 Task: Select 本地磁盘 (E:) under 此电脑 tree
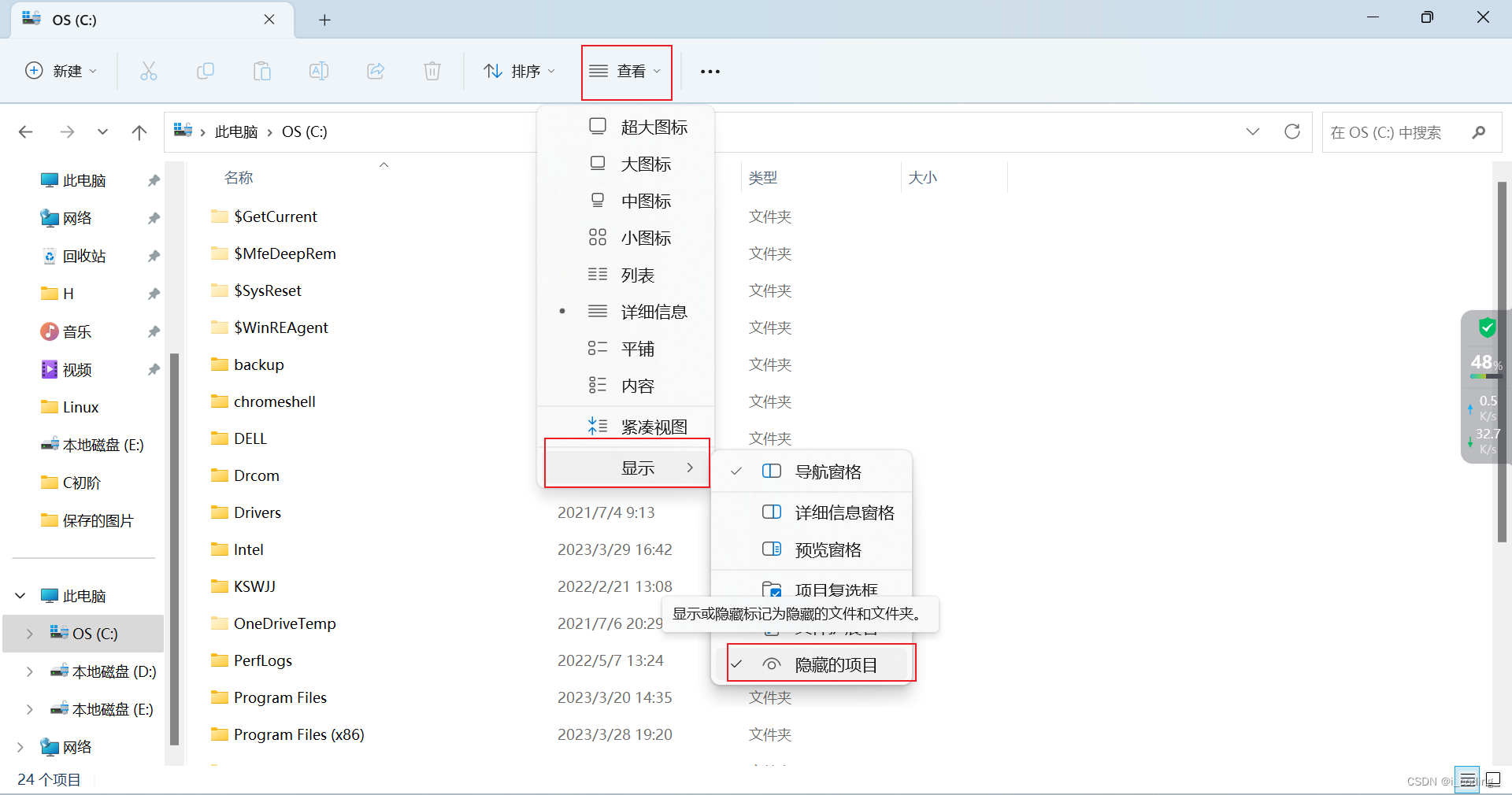click(102, 709)
